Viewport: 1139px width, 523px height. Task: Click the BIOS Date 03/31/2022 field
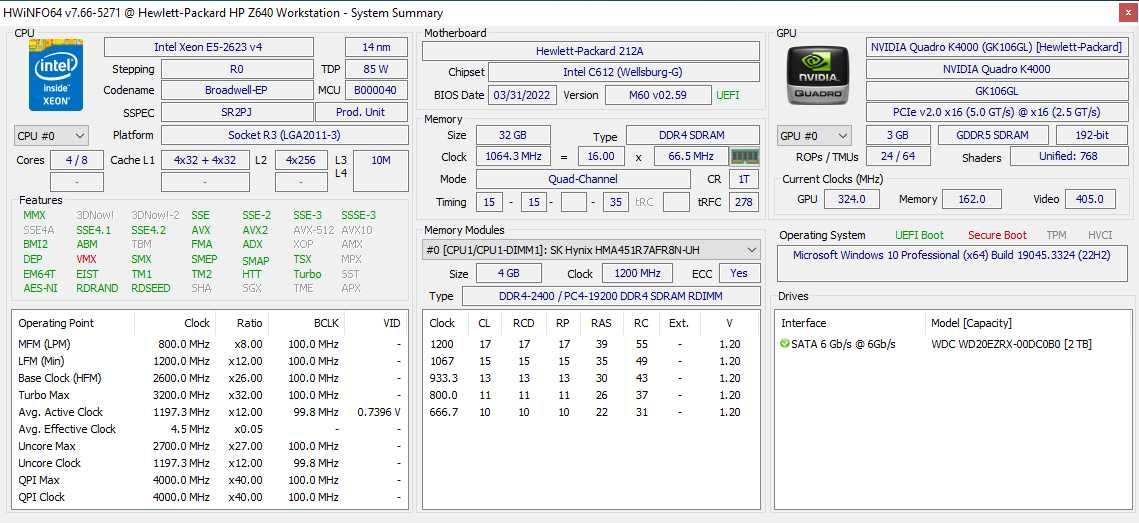click(x=524, y=95)
